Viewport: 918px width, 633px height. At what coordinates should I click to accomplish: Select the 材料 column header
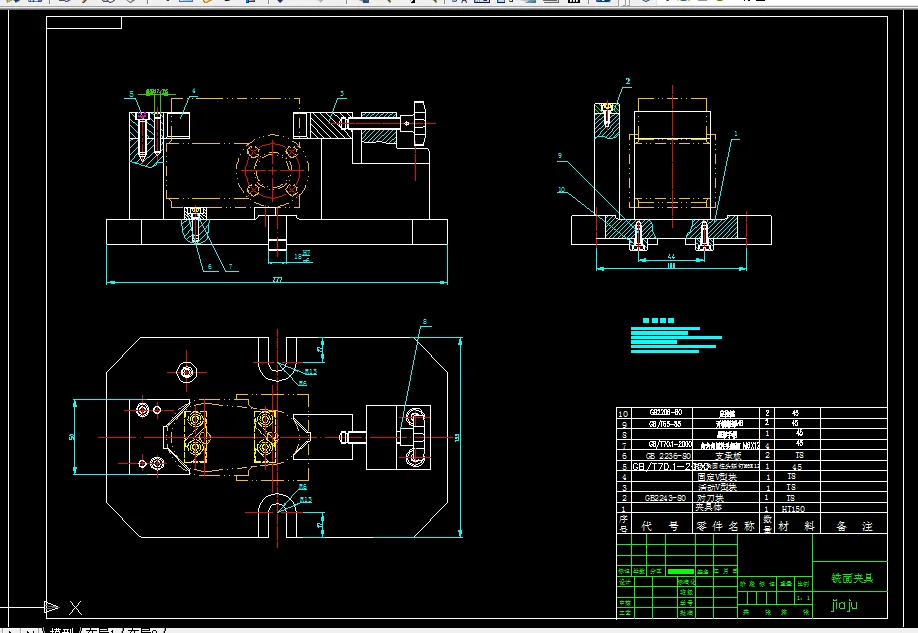796,526
